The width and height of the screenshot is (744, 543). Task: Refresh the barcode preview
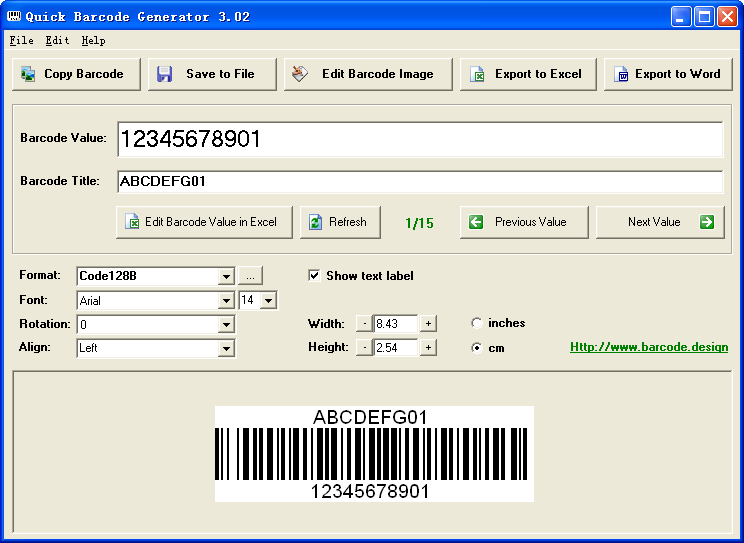pos(340,222)
